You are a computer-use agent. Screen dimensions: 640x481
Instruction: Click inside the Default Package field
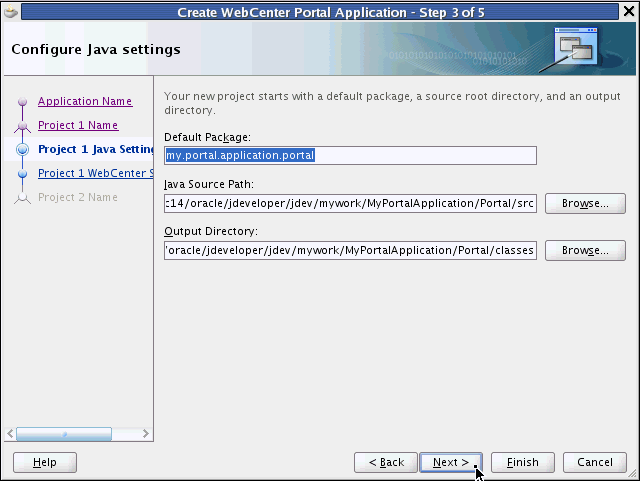coord(350,156)
